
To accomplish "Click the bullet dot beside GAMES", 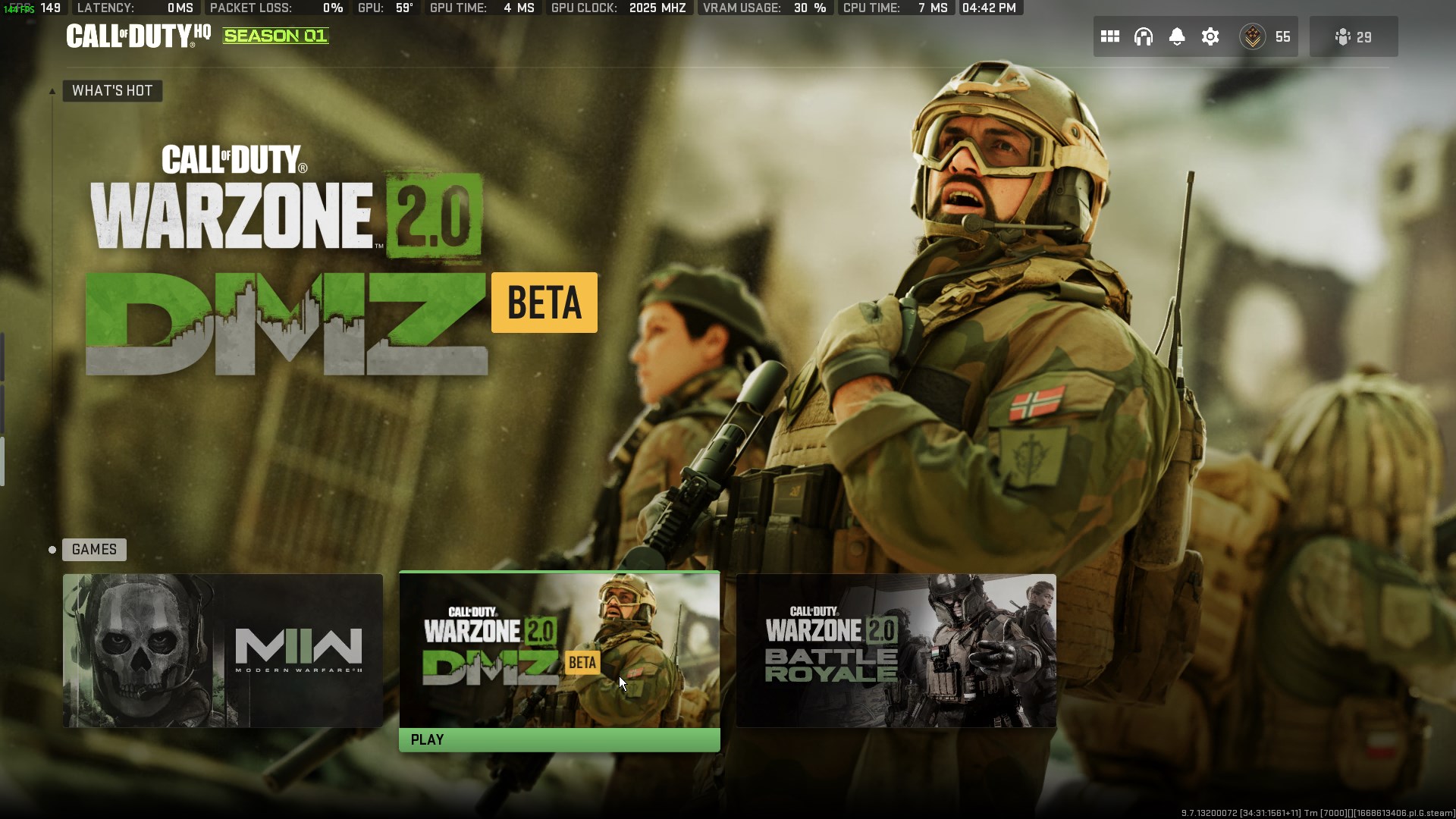I will tap(52, 550).
